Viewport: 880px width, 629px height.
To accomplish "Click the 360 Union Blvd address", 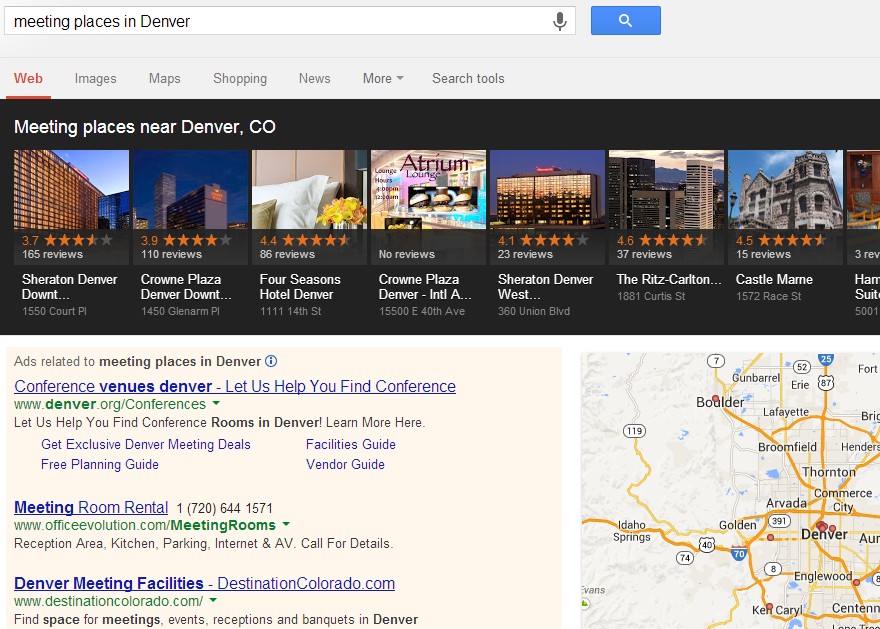I will coord(533,311).
